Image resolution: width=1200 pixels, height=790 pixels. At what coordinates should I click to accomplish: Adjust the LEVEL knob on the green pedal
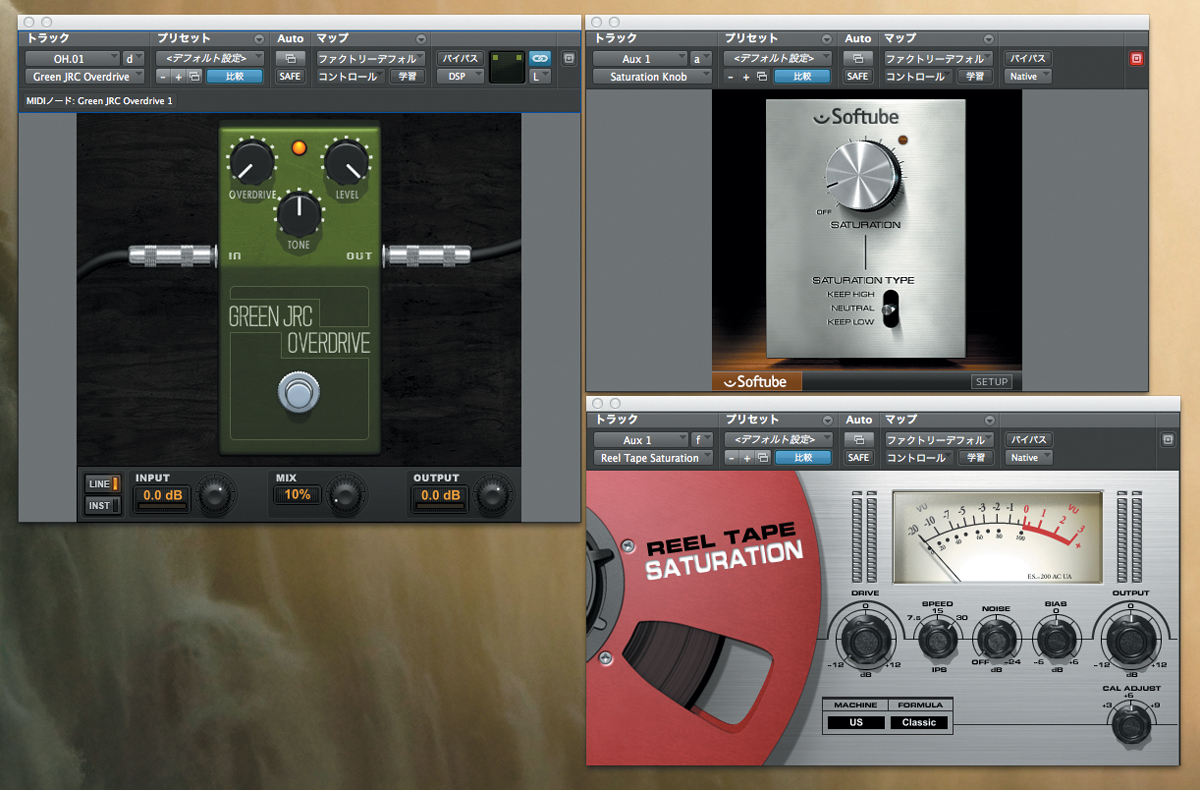pos(345,161)
